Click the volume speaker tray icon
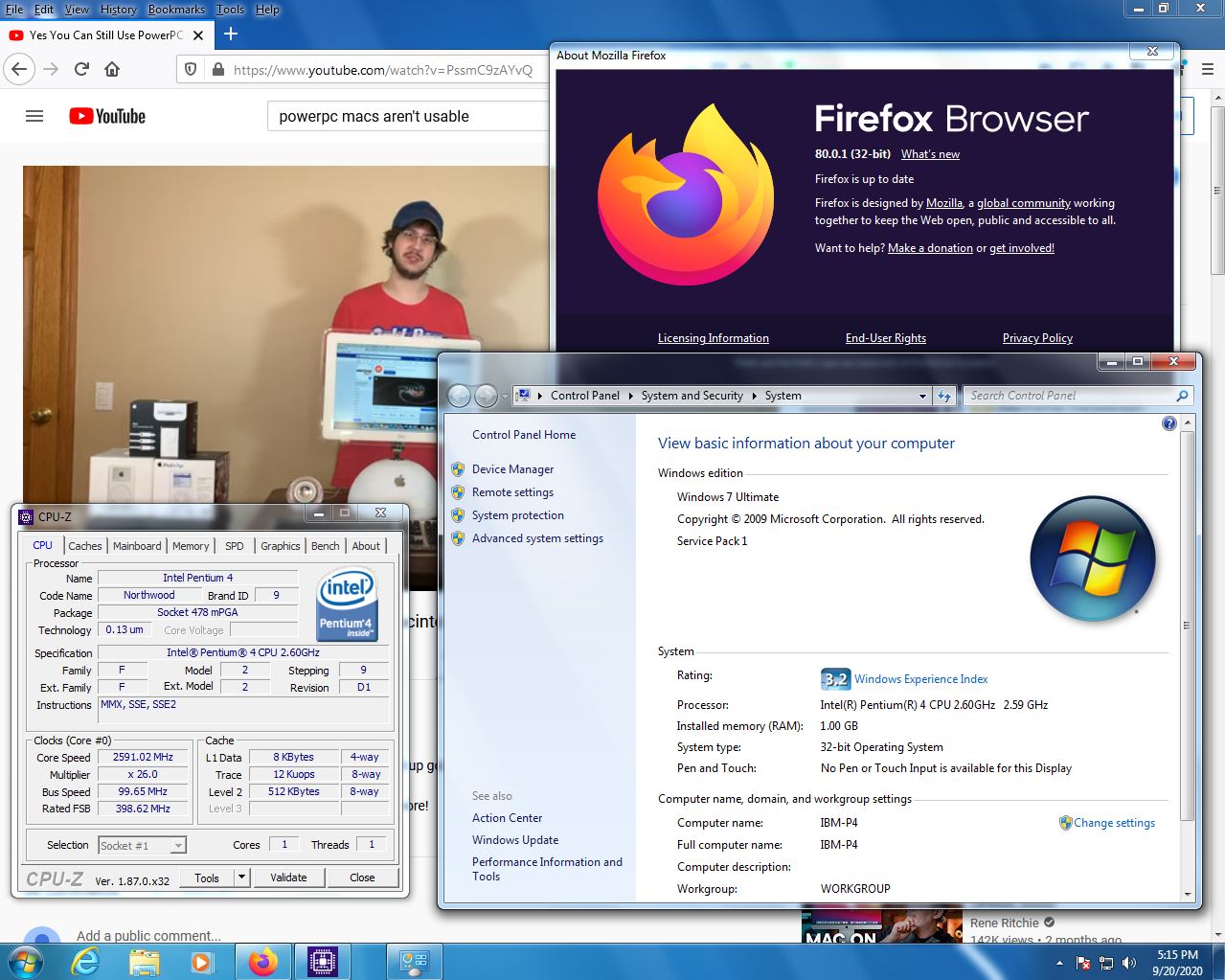 pos(1130,963)
